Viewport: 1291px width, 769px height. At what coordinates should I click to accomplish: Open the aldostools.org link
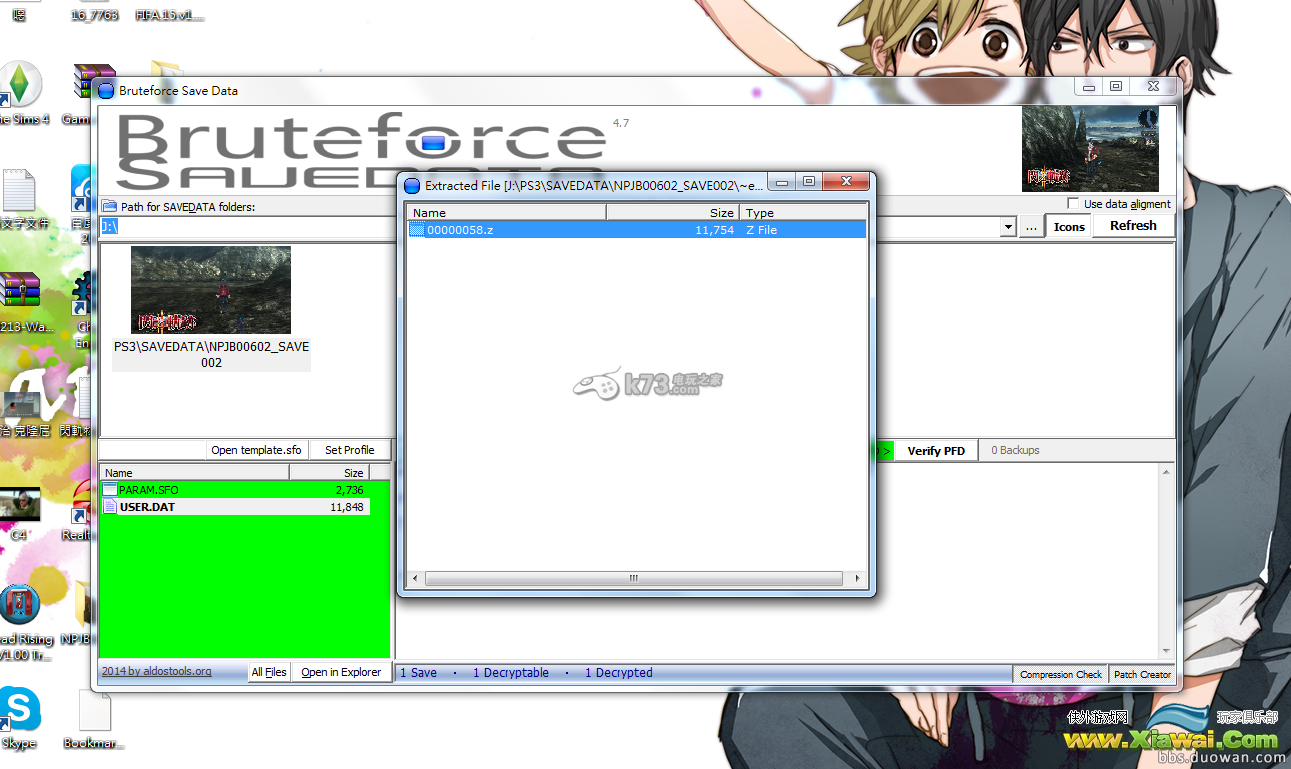click(157, 671)
